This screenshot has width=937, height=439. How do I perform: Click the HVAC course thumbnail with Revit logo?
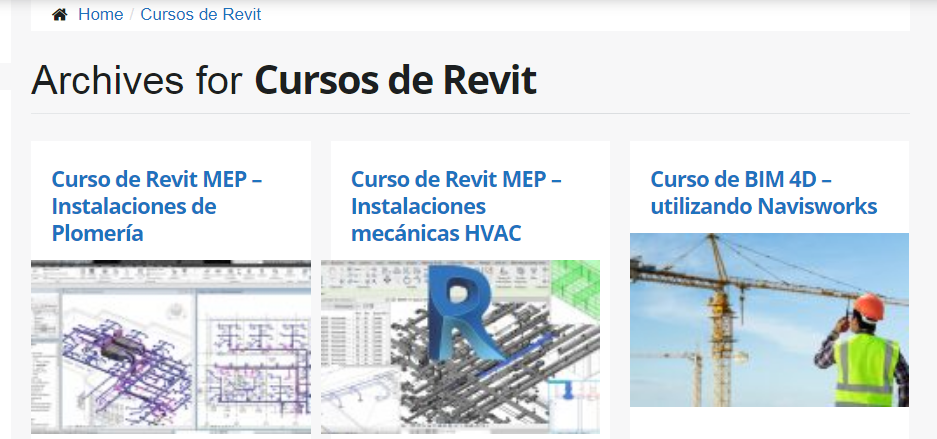coord(460,346)
